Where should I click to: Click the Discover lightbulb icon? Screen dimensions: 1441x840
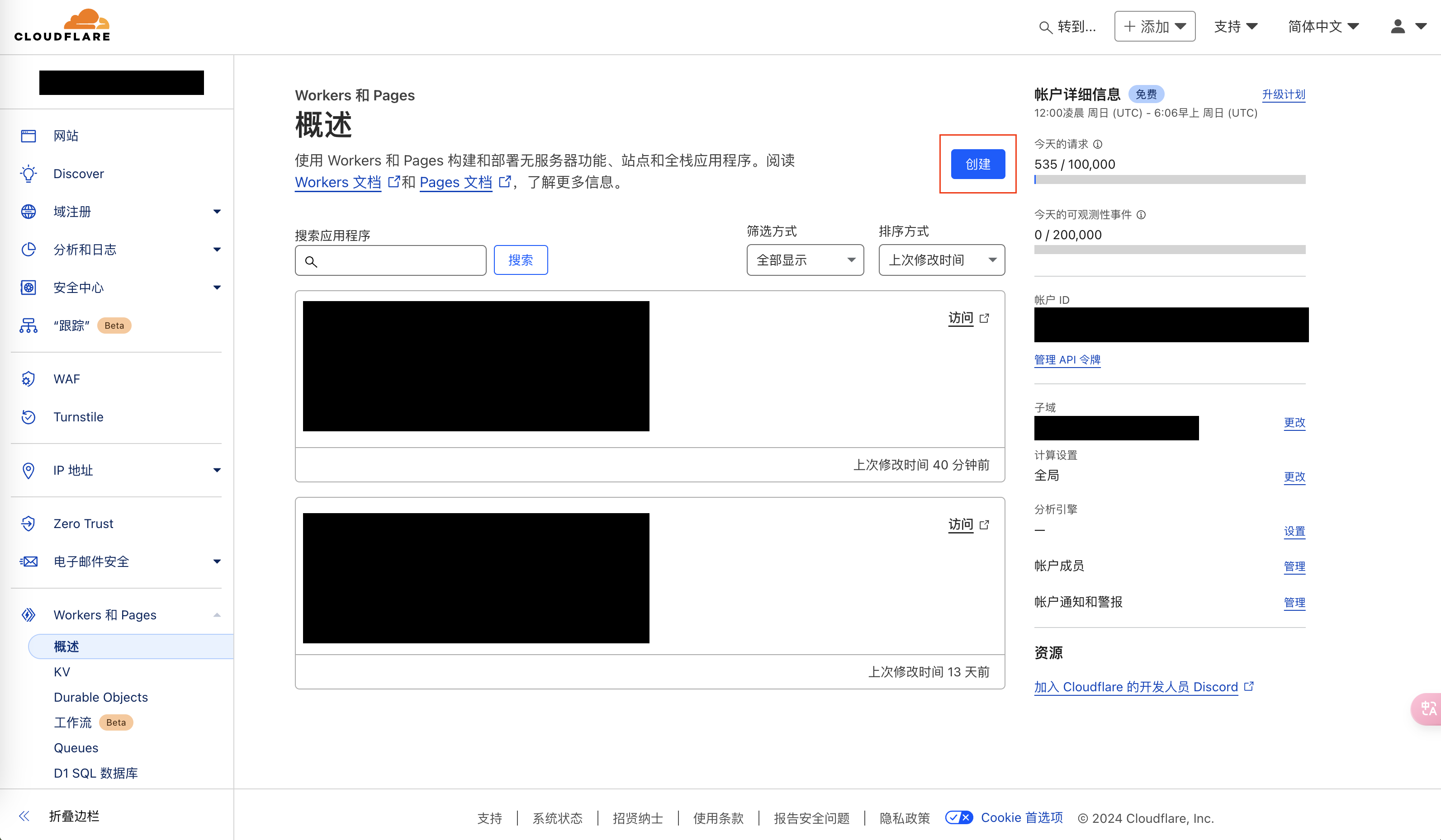28,174
